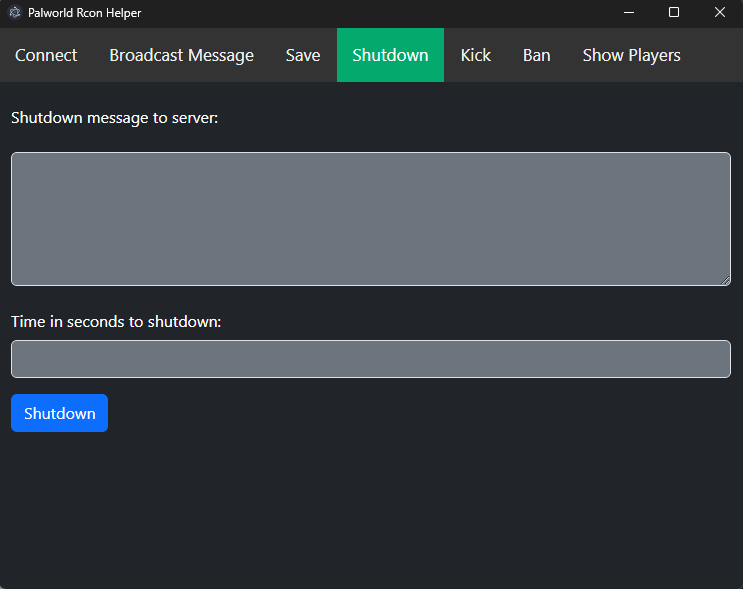Go to the Save tab

pos(303,55)
